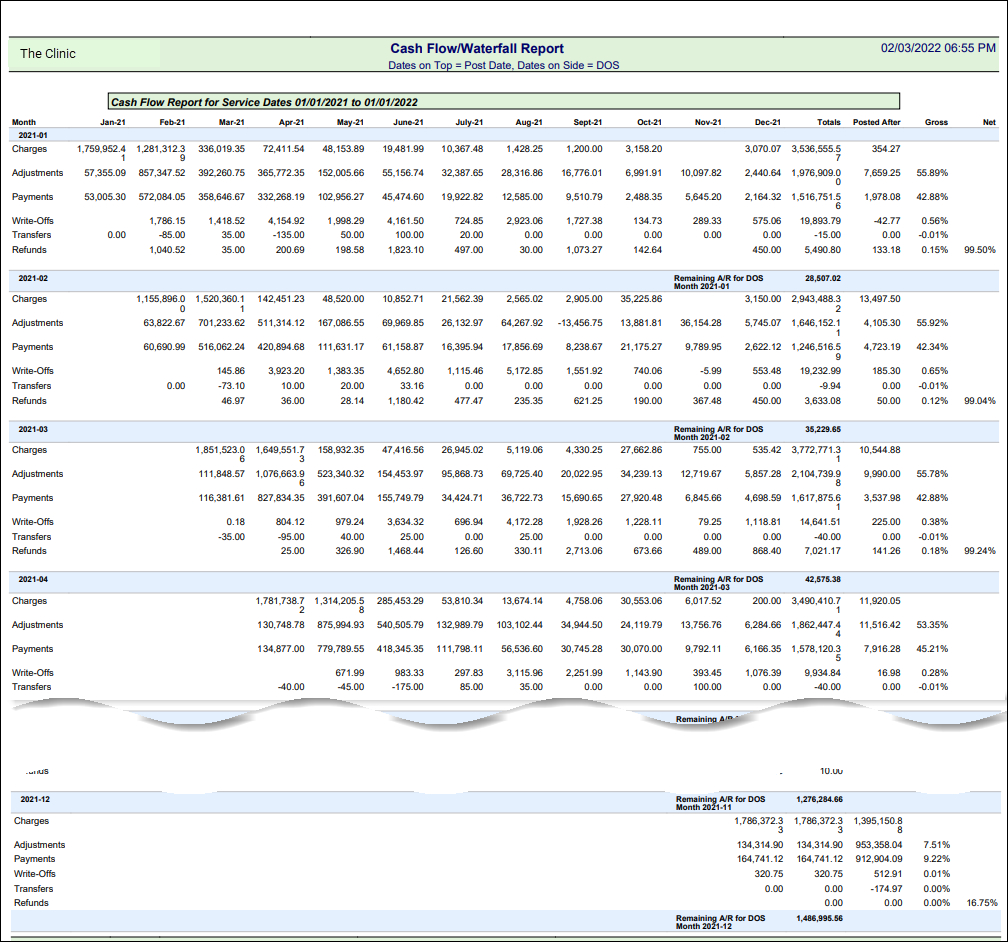1008x942 pixels.
Task: Click The Clinic name in header
Action: pos(48,53)
